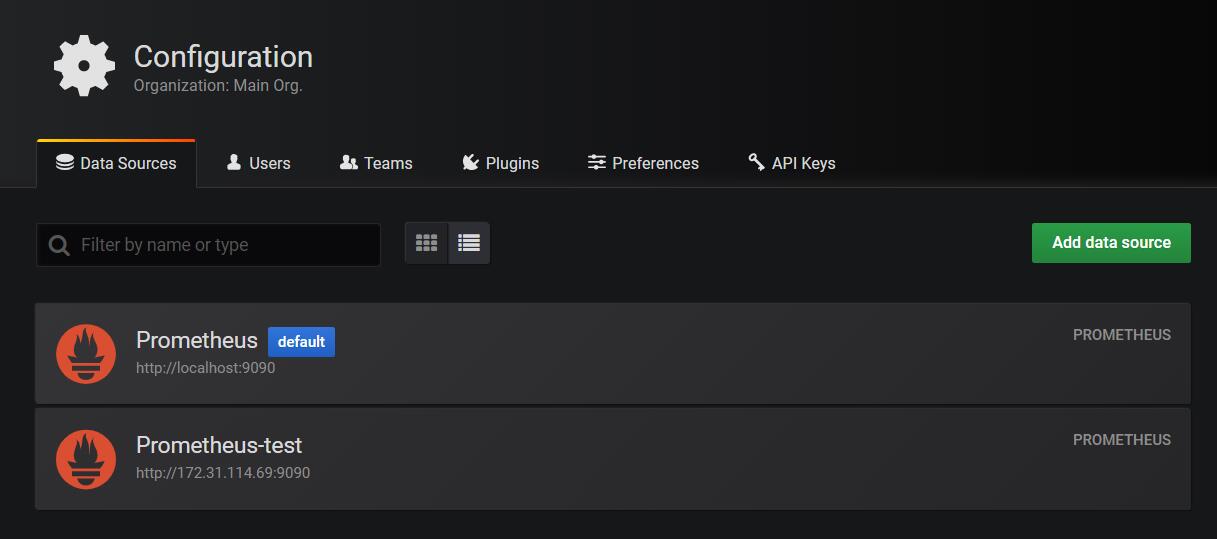Select the API Keys tab
This screenshot has height=539, width=1217.
click(791, 163)
